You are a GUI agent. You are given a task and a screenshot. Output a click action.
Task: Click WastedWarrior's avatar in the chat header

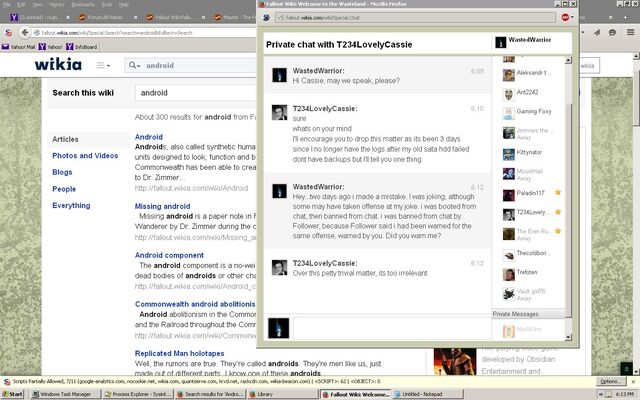[500, 42]
